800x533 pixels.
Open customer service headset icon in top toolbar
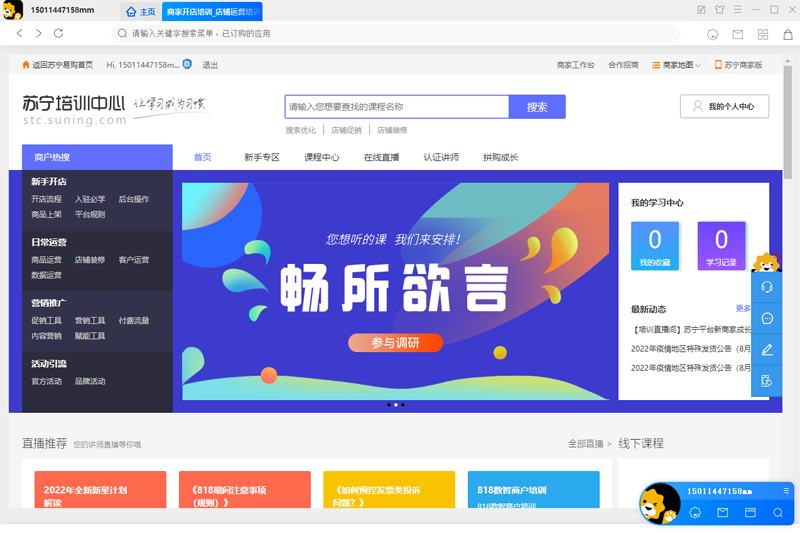(713, 34)
